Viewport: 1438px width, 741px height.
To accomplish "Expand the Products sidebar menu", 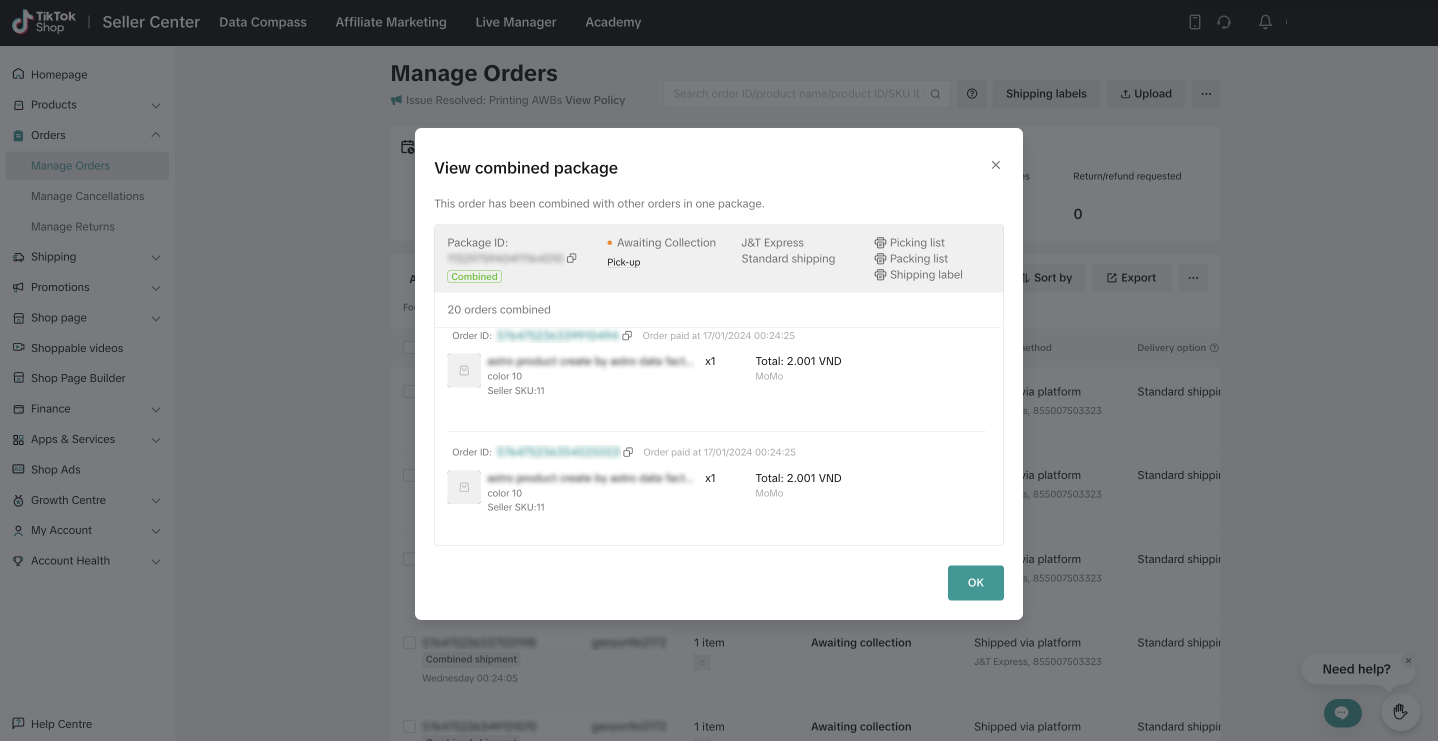I will 155,105.
